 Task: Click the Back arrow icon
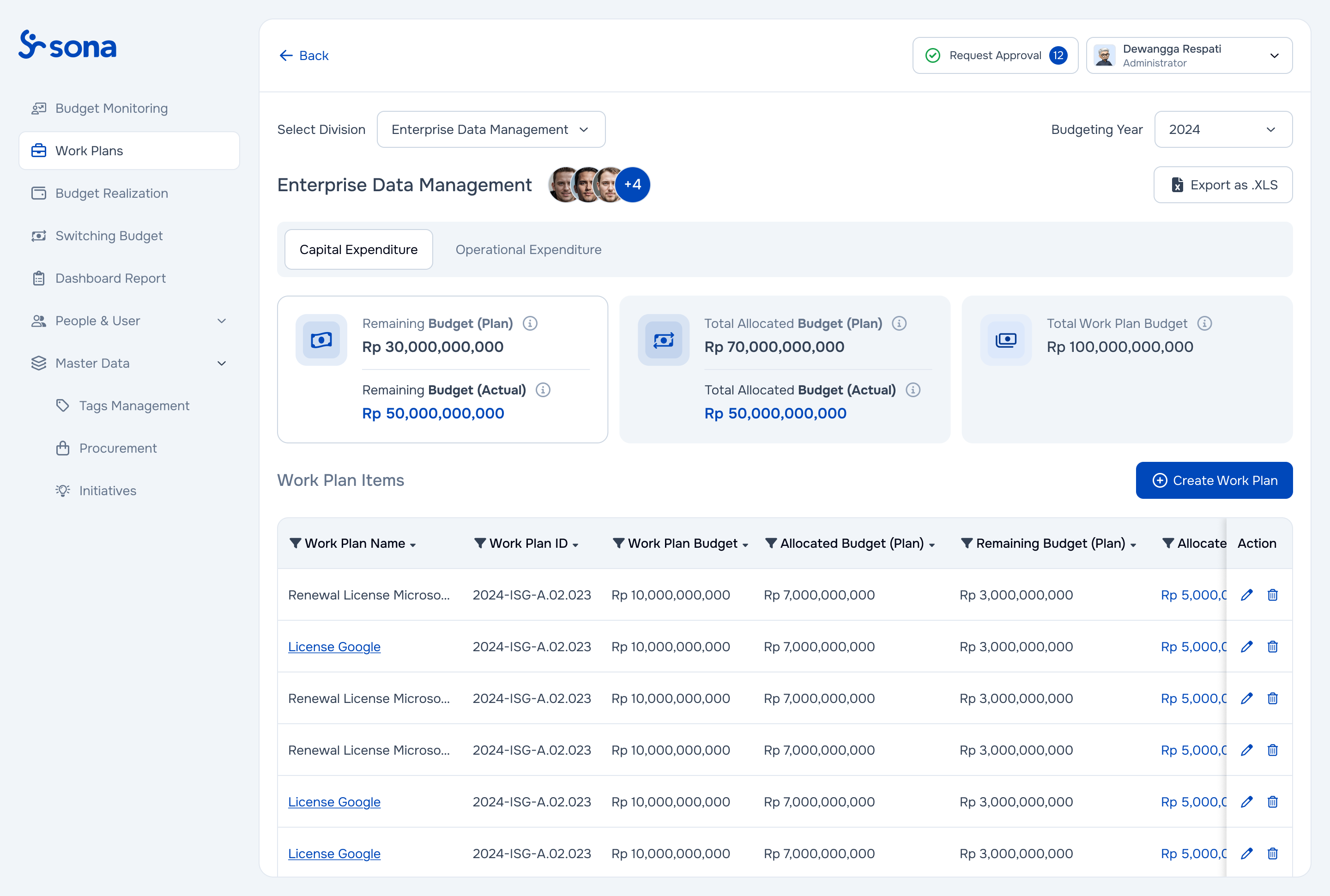286,55
